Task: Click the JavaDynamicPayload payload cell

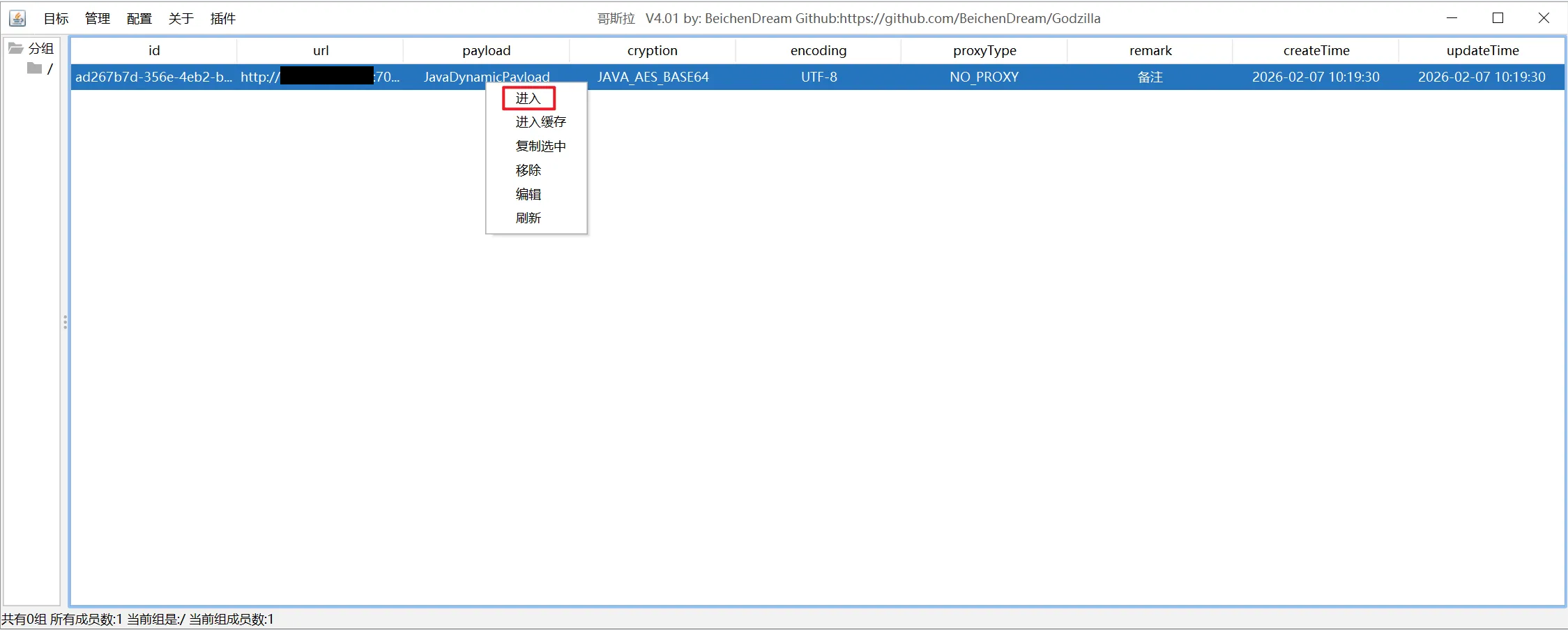Action: (x=487, y=77)
